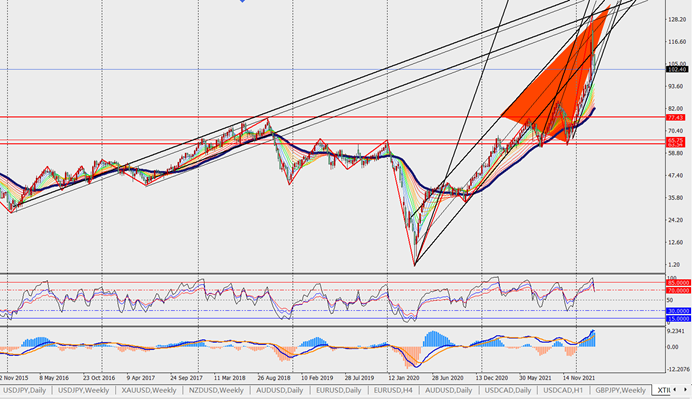Go to the NZDUSD,Weekly chart tab
This screenshot has height=399, width=692.
click(216, 390)
